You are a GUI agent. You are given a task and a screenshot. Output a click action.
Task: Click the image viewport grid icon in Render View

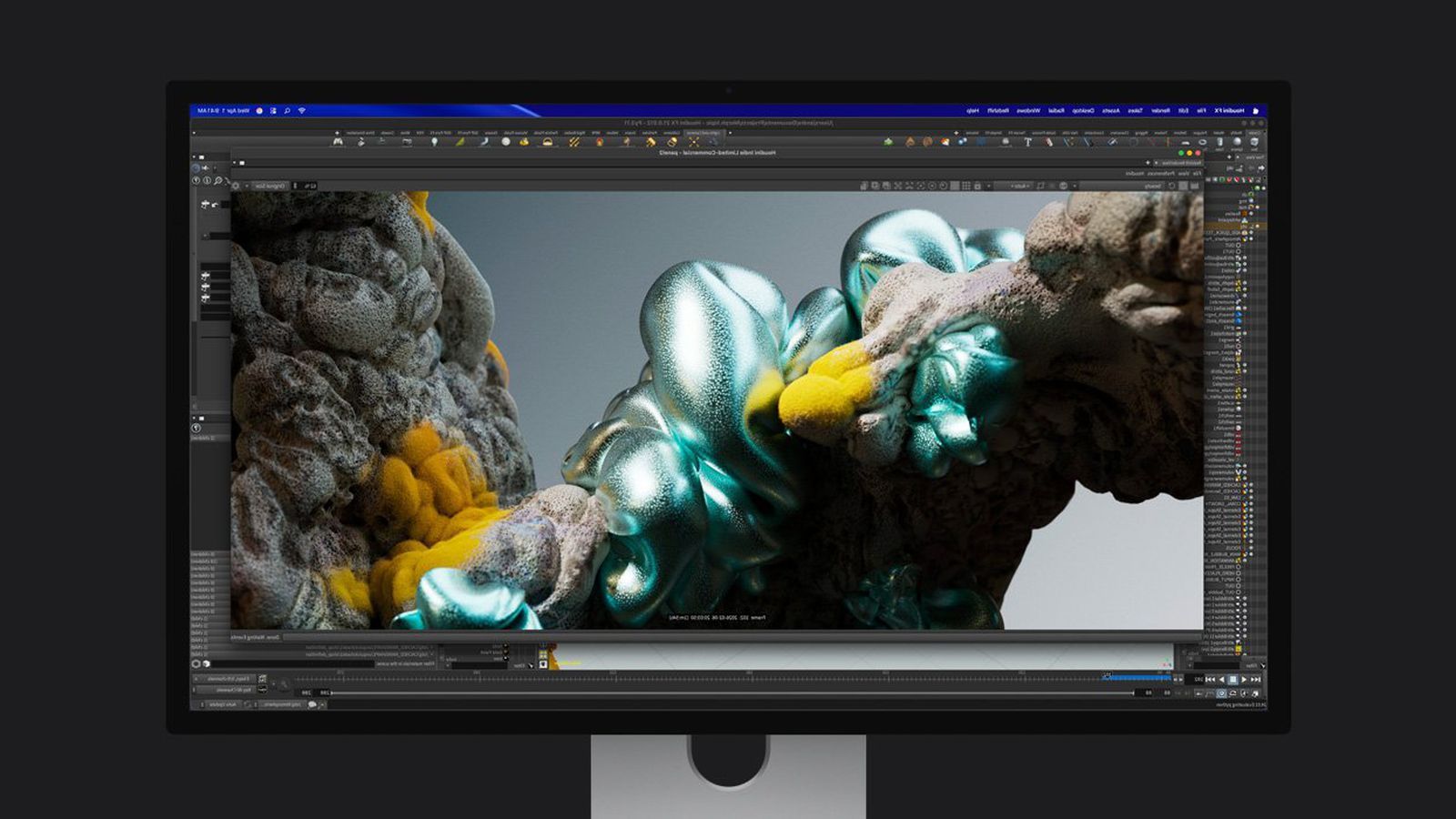[968, 185]
